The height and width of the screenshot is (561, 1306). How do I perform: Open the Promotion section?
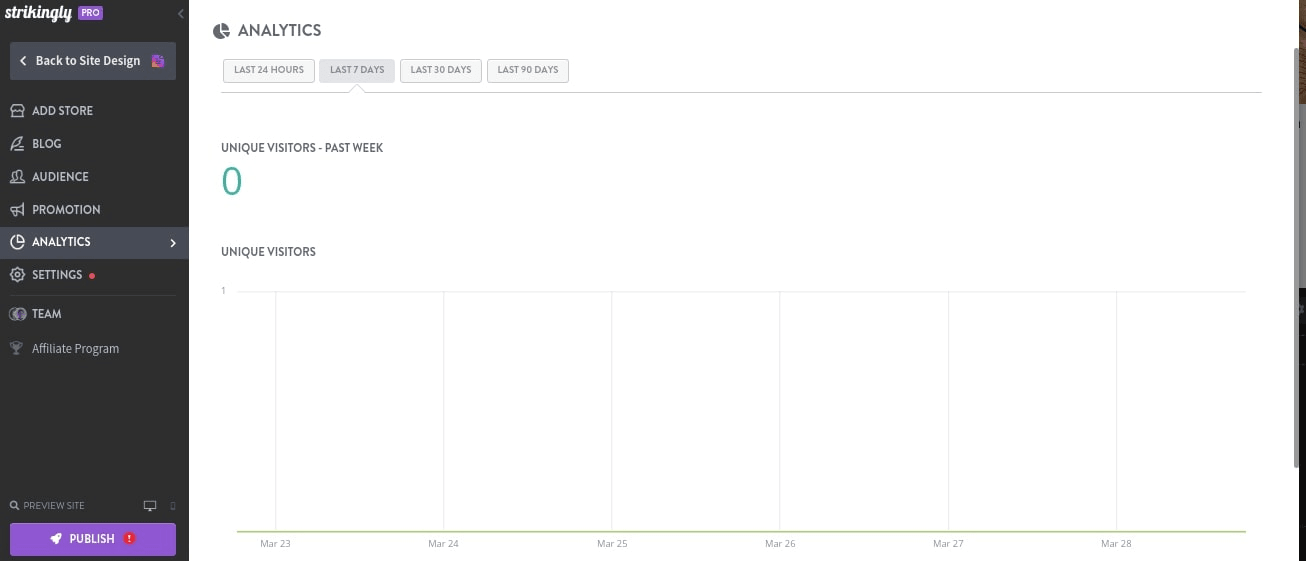[94, 210]
